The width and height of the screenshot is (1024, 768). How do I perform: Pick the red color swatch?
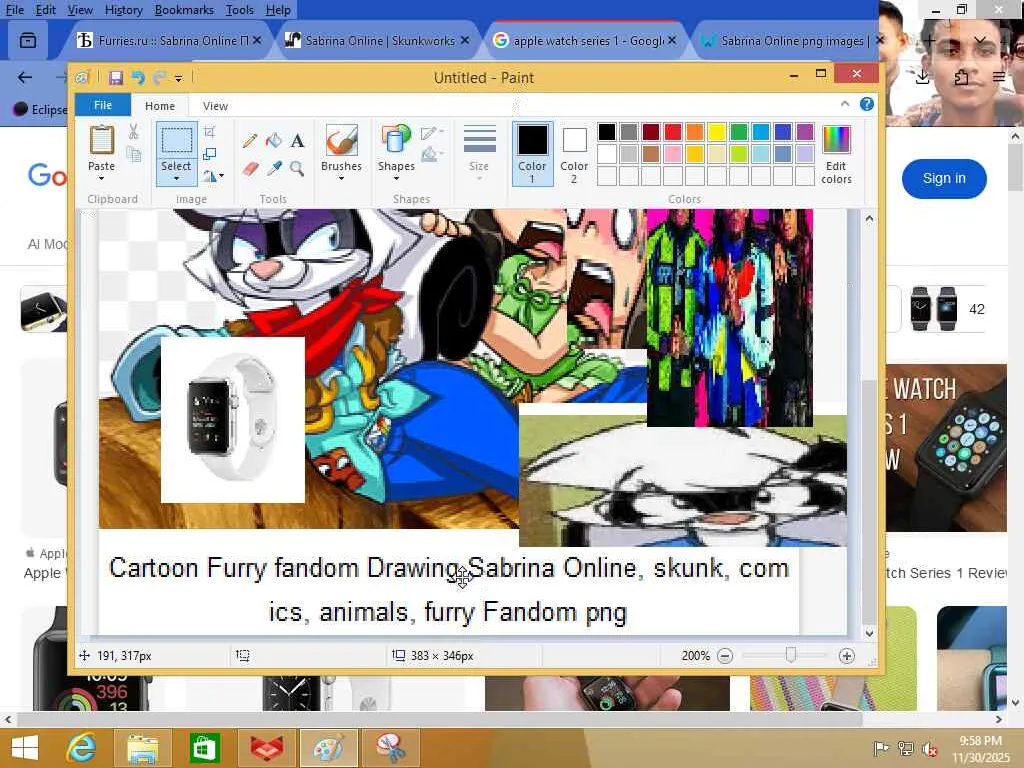tap(673, 132)
